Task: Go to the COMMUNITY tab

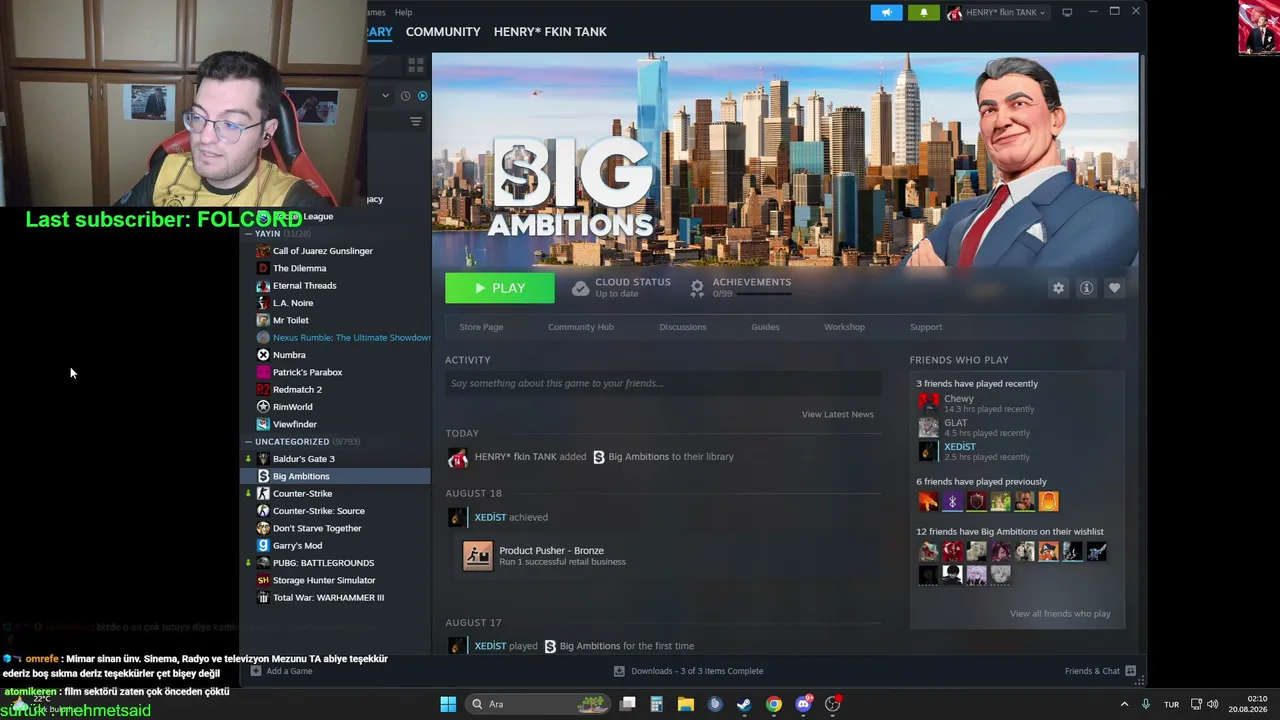Action: (x=443, y=32)
